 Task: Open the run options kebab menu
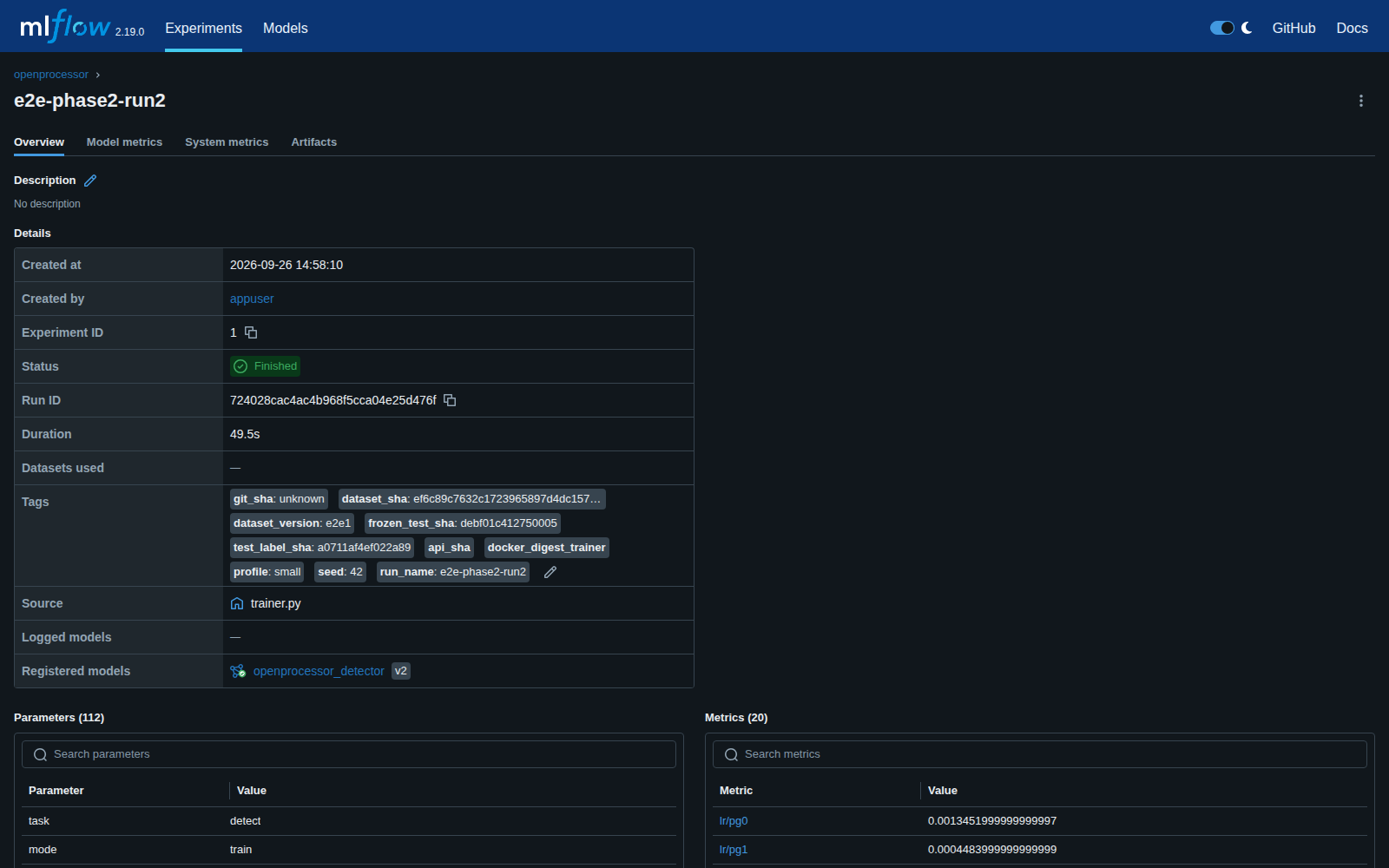click(1360, 101)
